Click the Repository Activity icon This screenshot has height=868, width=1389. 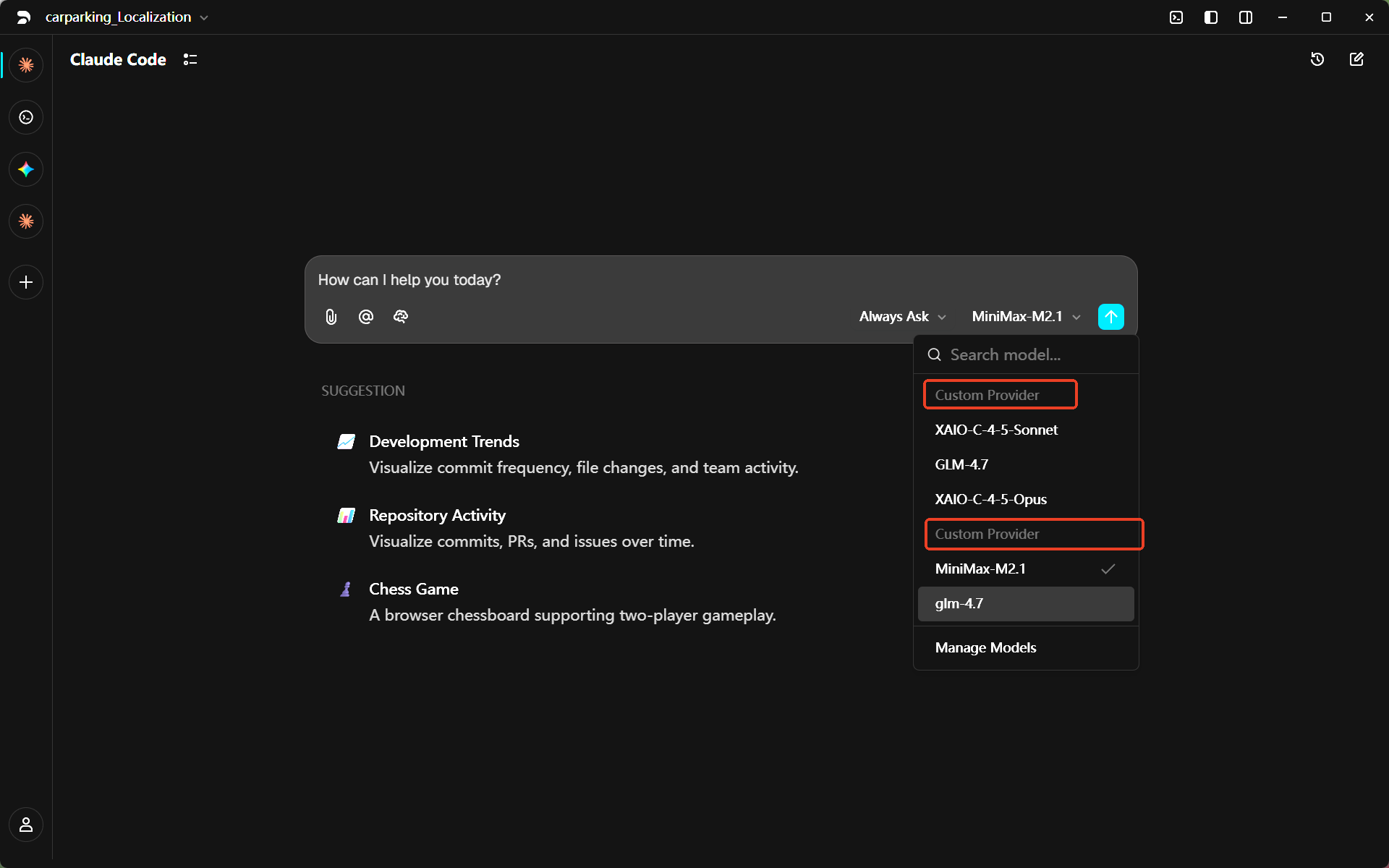347,515
